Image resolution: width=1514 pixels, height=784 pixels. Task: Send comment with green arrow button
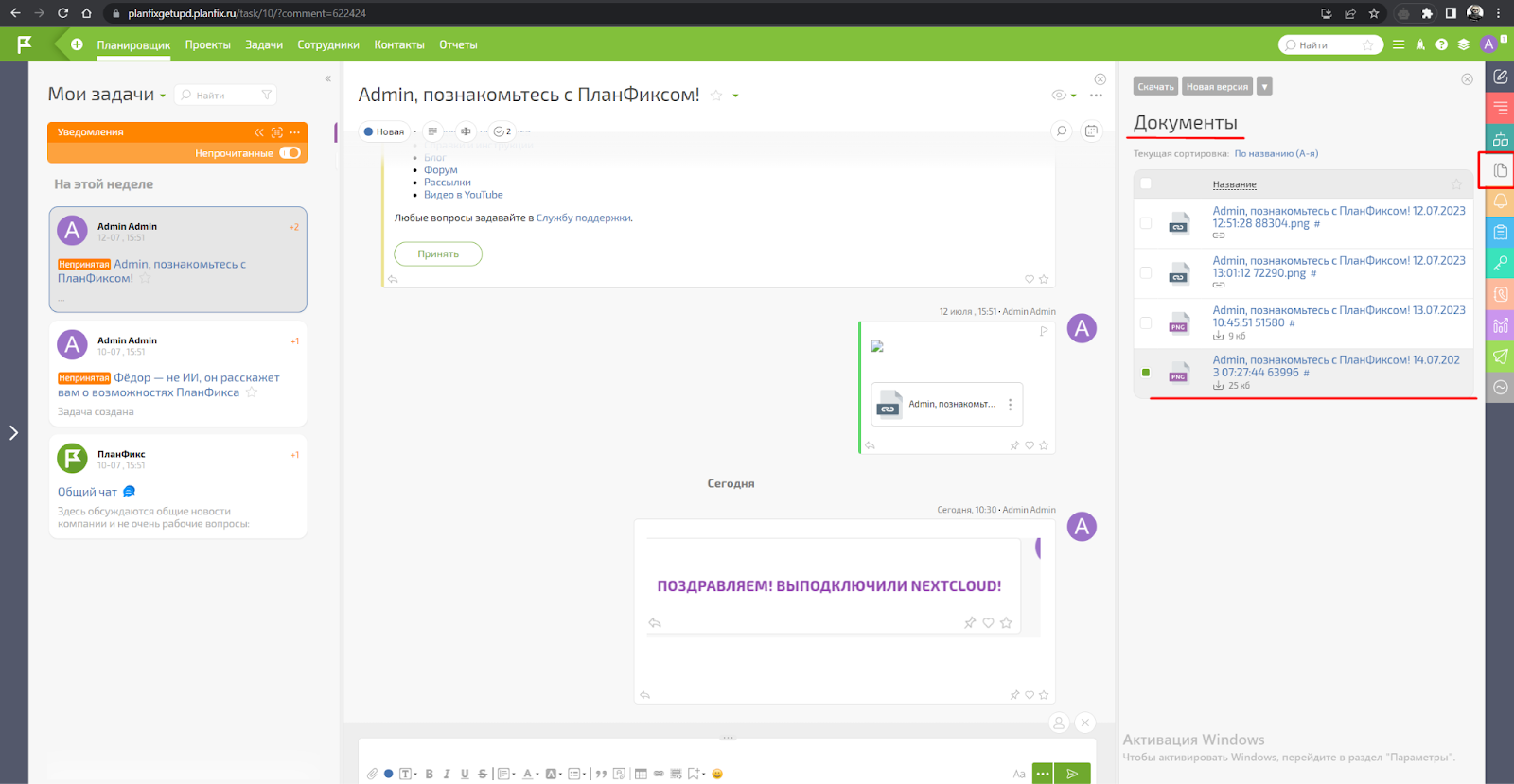[1072, 774]
